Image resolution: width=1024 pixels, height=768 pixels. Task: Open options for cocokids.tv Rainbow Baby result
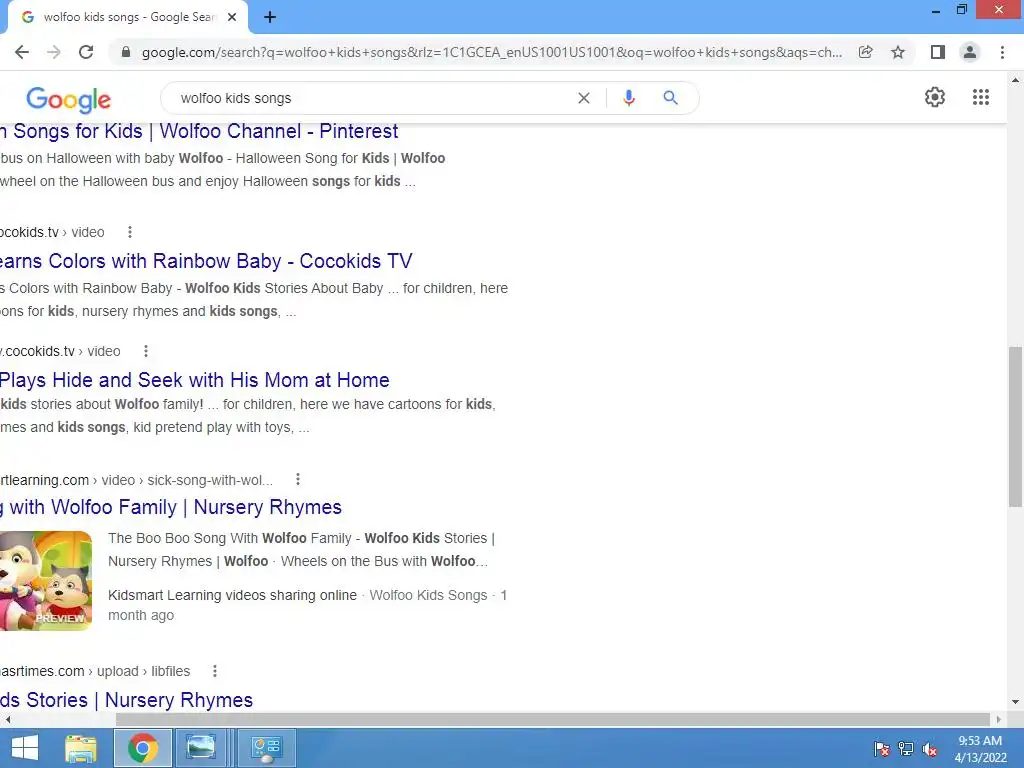click(130, 232)
